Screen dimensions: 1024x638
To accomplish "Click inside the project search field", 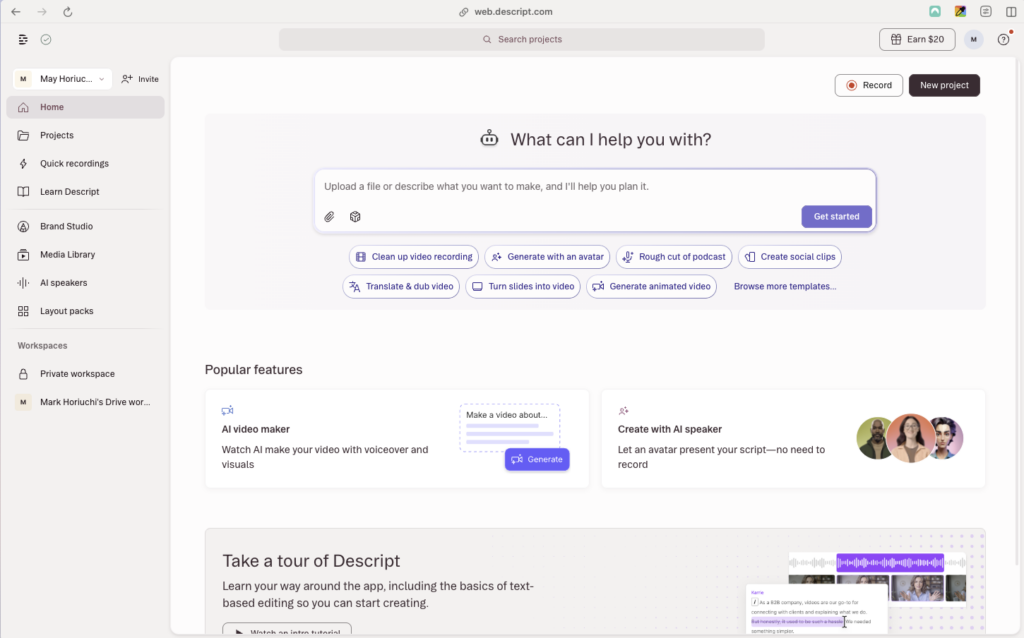I will tap(523, 39).
